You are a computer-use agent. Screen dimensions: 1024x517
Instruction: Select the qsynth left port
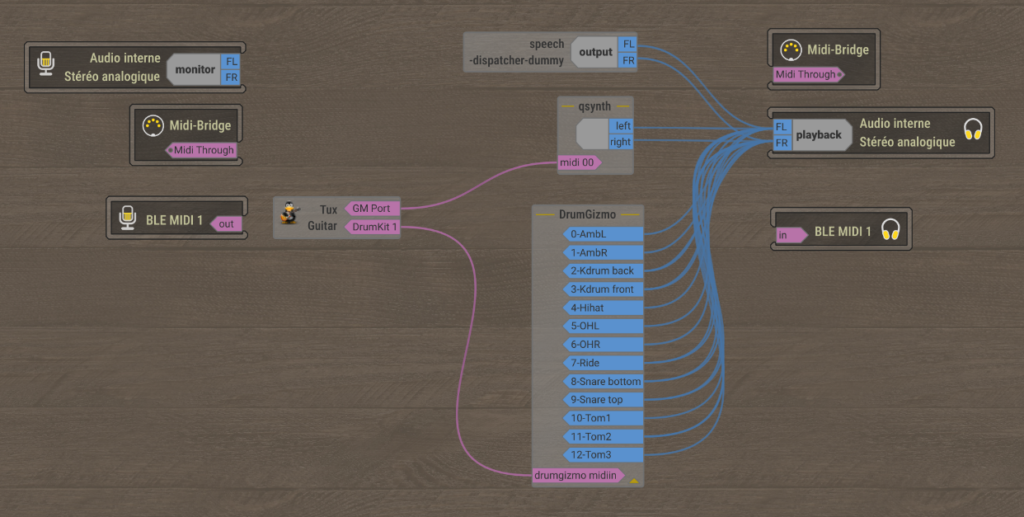(622, 126)
